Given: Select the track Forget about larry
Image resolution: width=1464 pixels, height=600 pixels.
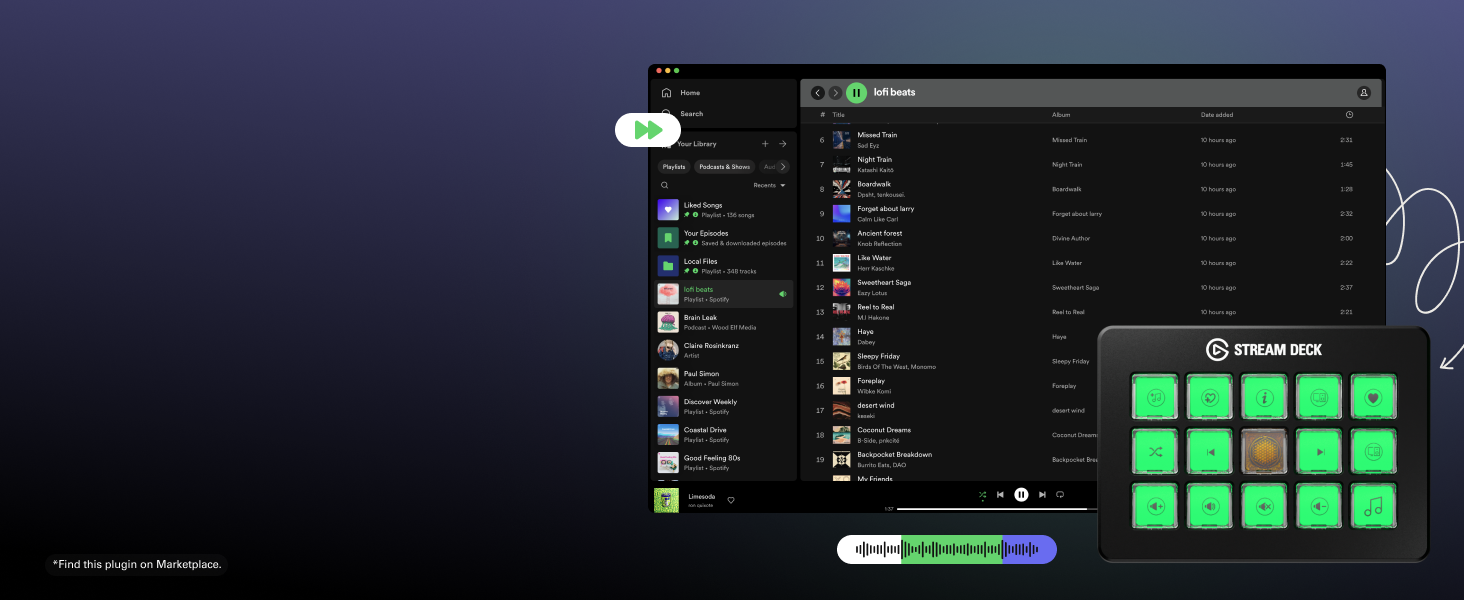Looking at the screenshot, I should click(x=886, y=209).
